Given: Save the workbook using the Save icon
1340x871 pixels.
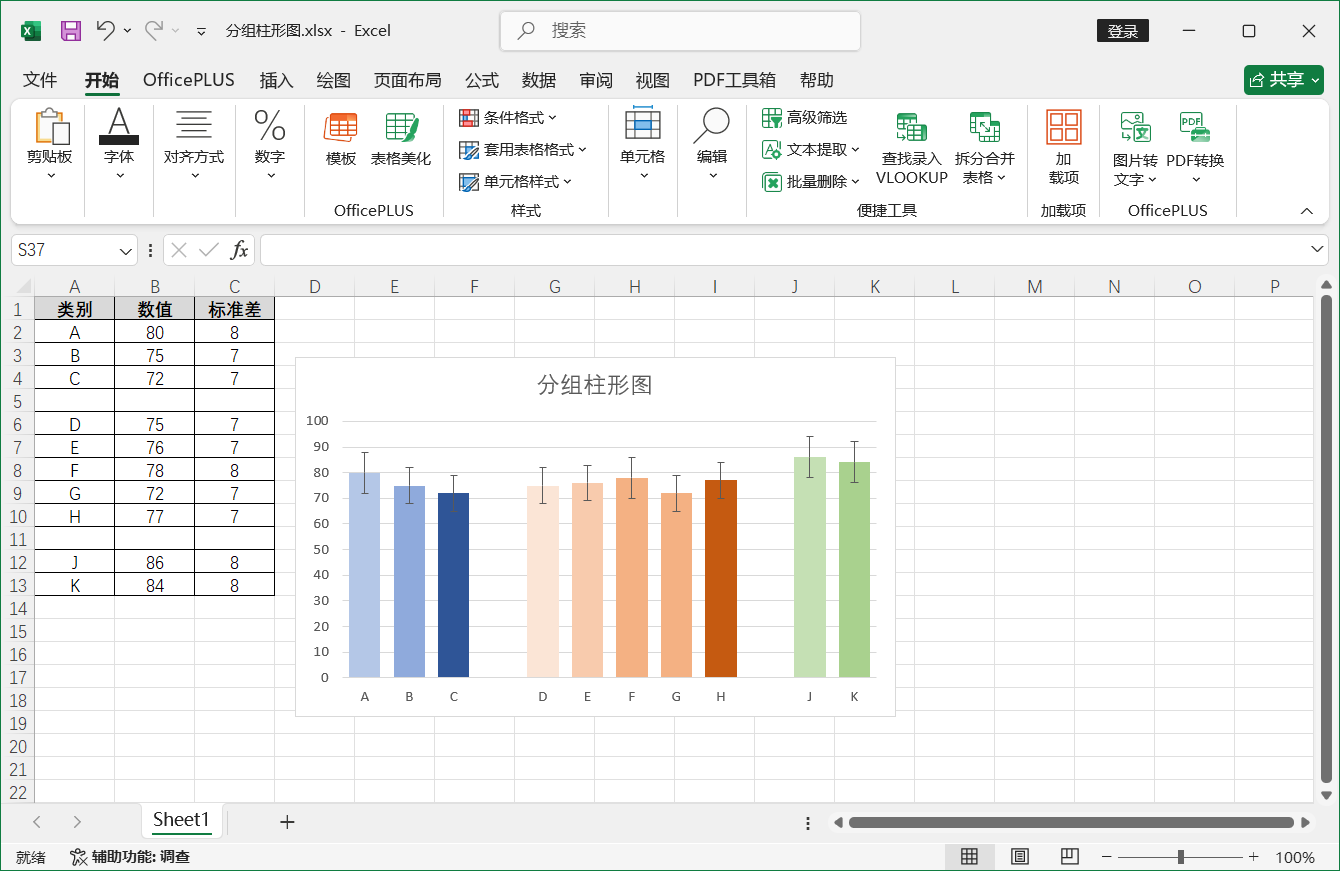Looking at the screenshot, I should (x=70, y=30).
